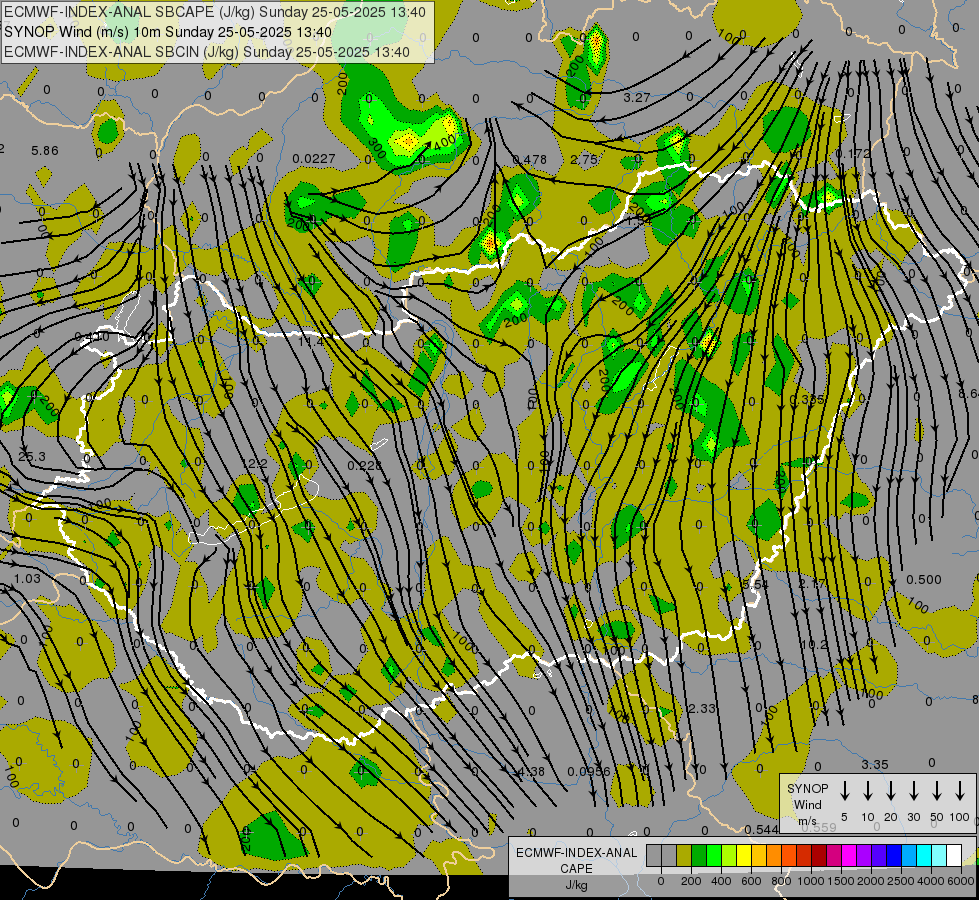
Task: Click the map value '3.27'
Action: coord(637,97)
